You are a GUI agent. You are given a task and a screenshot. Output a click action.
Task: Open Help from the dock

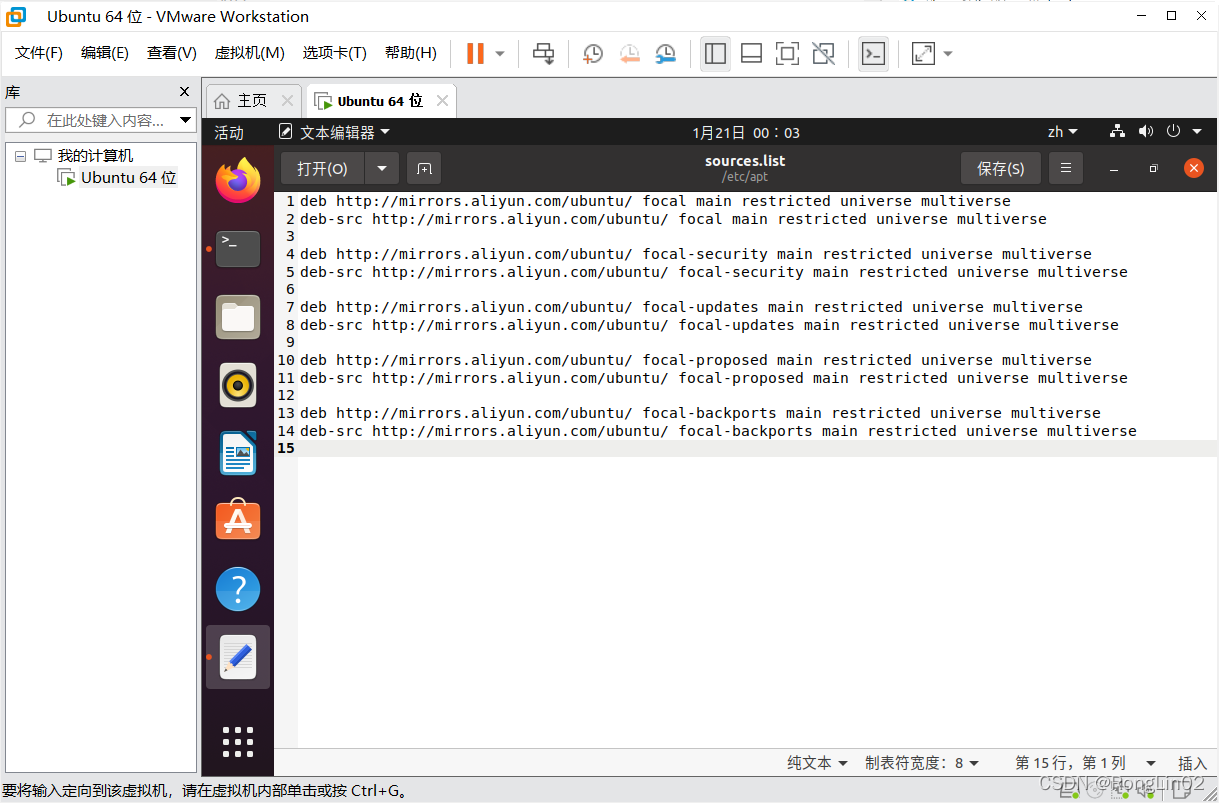coord(238,590)
